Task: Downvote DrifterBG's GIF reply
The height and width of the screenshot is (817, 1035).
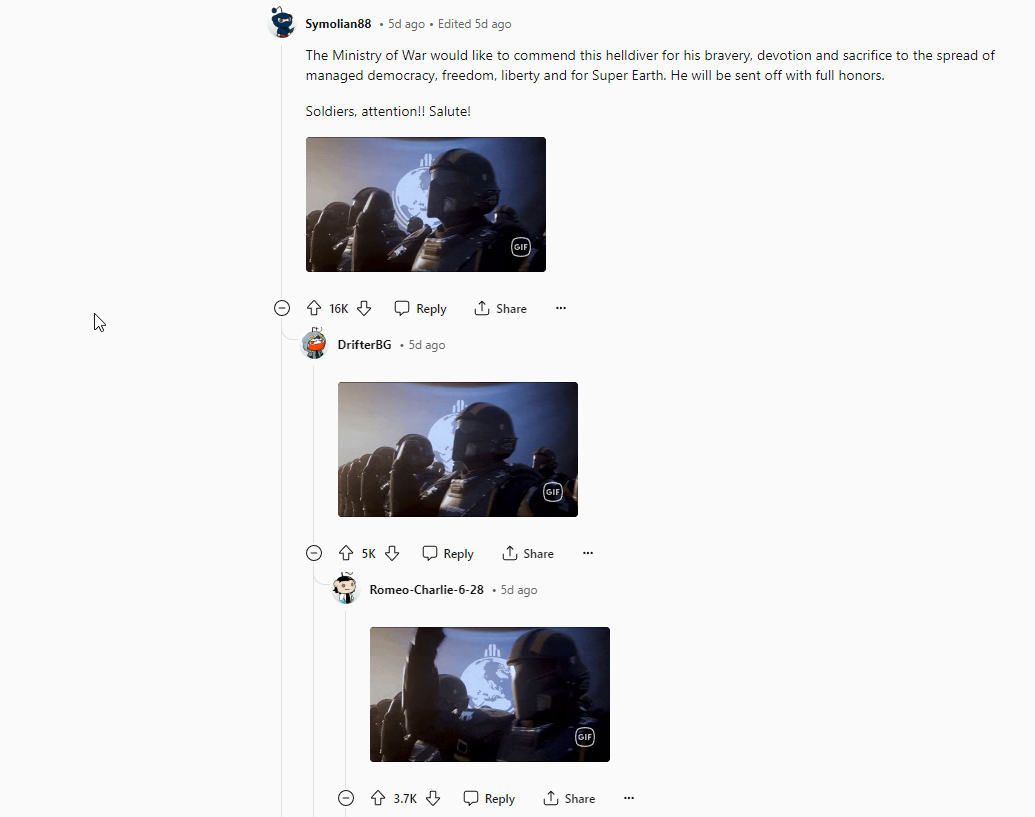Action: click(x=392, y=553)
